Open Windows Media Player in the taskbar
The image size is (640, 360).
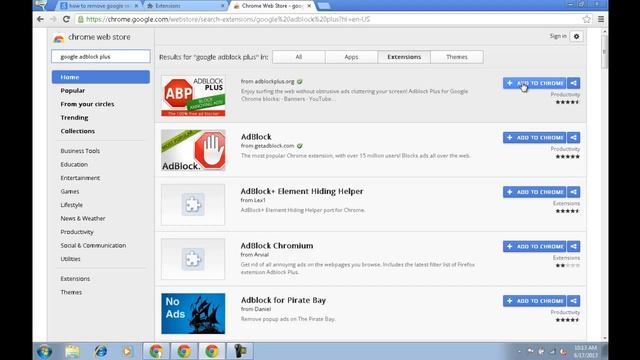pyautogui.click(x=127, y=351)
